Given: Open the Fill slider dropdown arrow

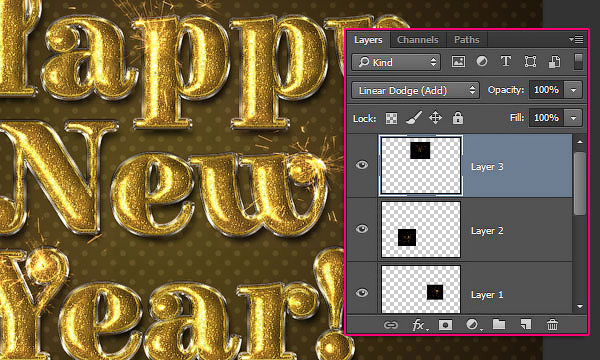Looking at the screenshot, I should (573, 118).
